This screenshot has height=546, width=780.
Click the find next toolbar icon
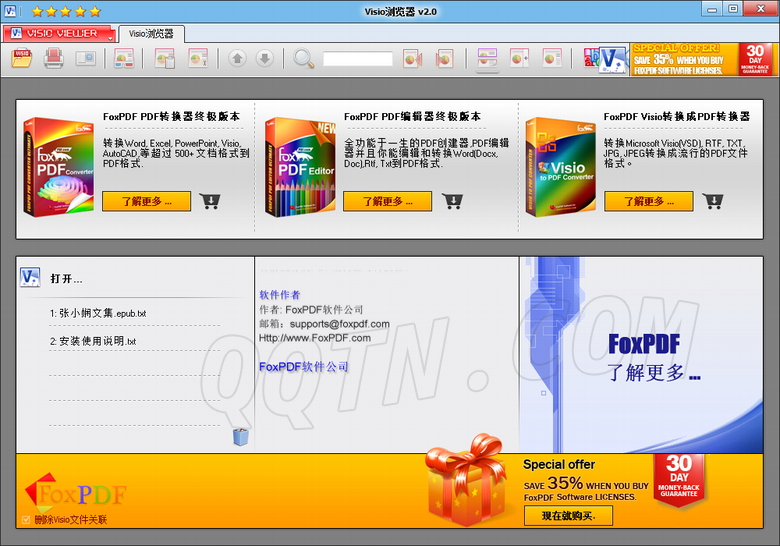[444, 59]
